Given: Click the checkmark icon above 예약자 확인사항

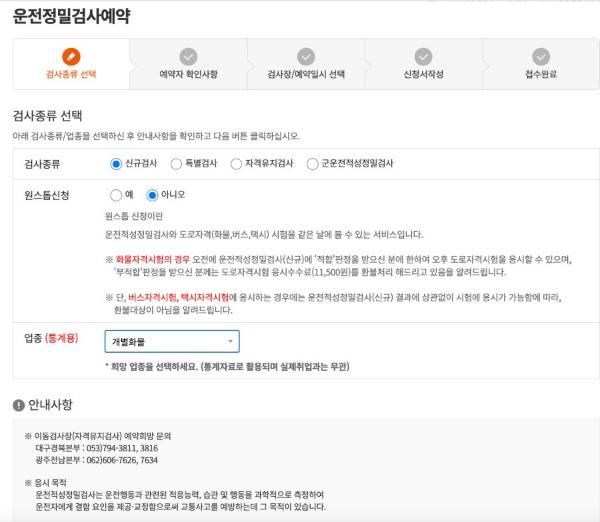Looking at the screenshot, I should click(188, 57).
